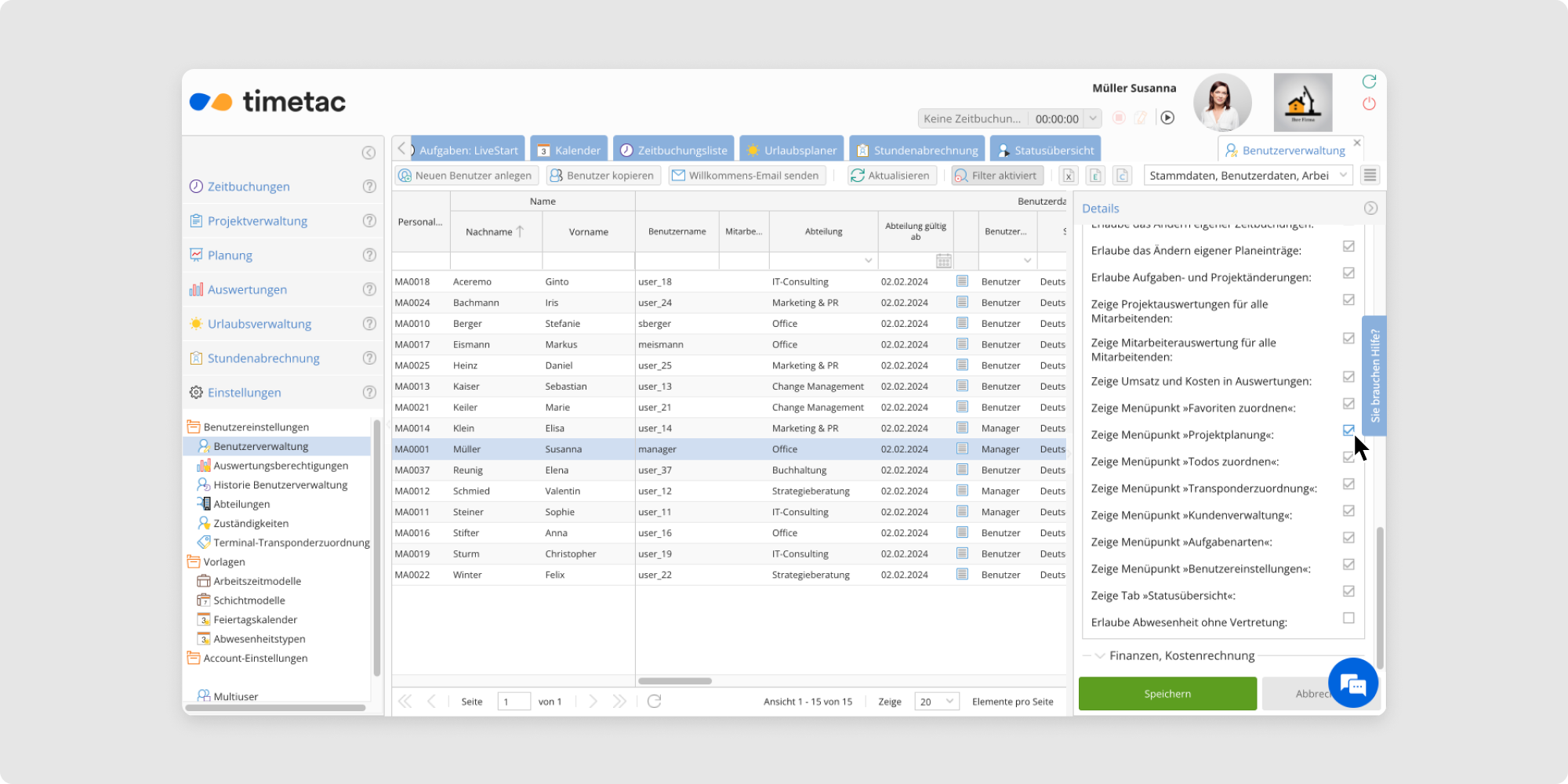
Task: Click the calendar icon in Abteilung gültig ab filter
Action: pos(944,260)
